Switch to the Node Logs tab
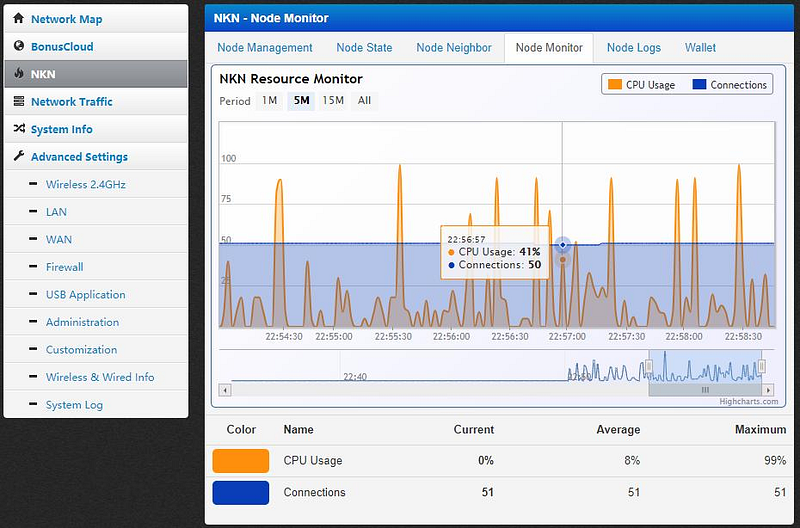Viewport: 800px width, 528px height. 634,47
